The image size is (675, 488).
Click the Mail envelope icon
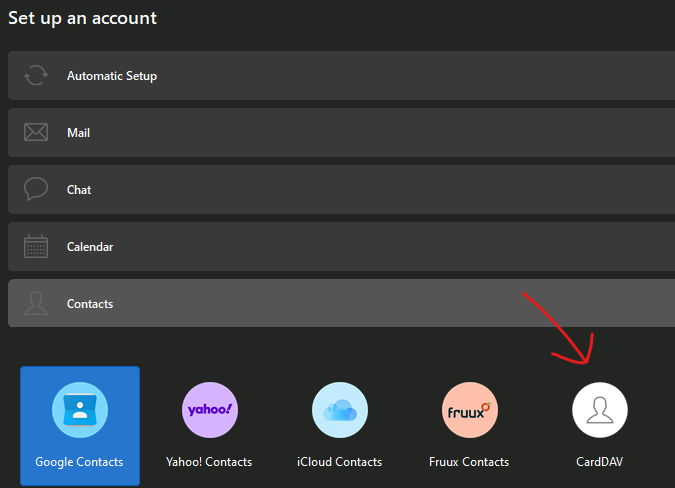(36, 133)
